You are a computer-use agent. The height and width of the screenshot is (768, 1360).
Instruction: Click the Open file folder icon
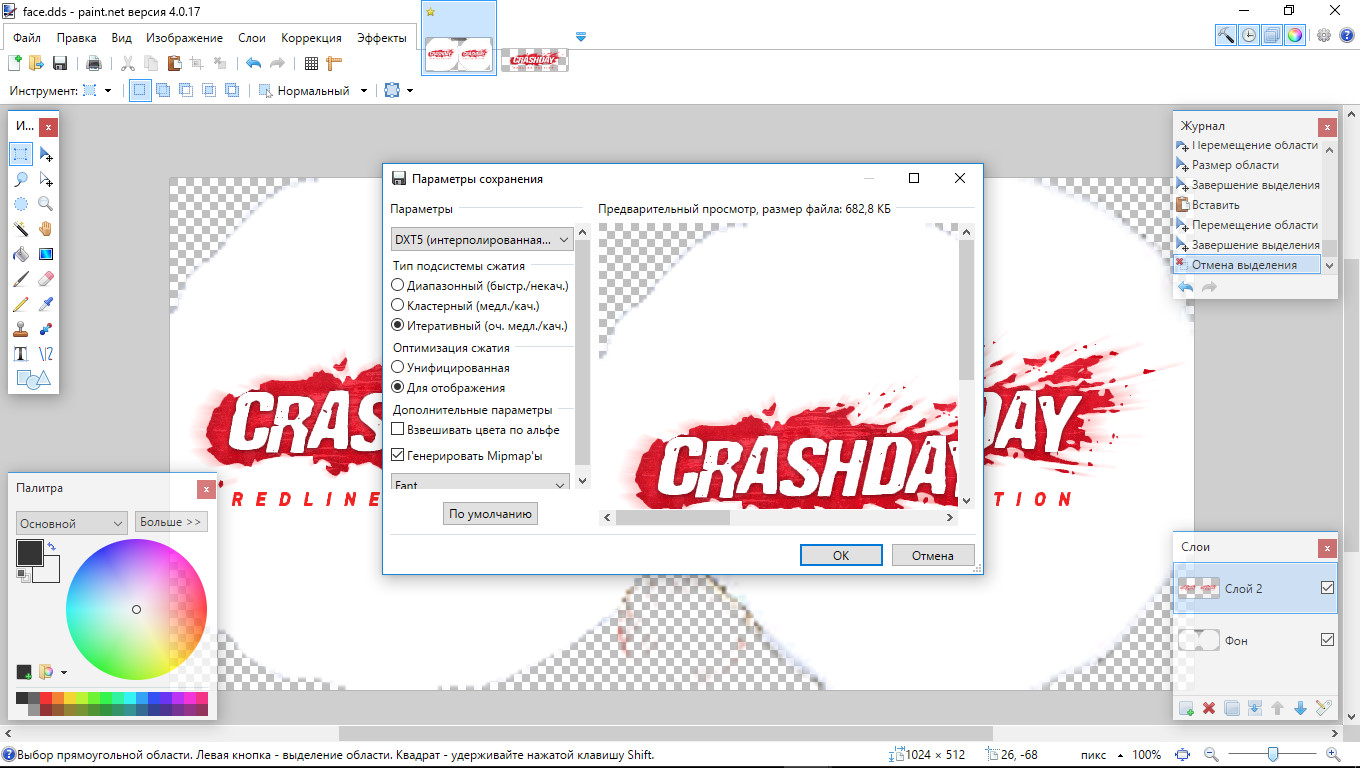pos(37,64)
